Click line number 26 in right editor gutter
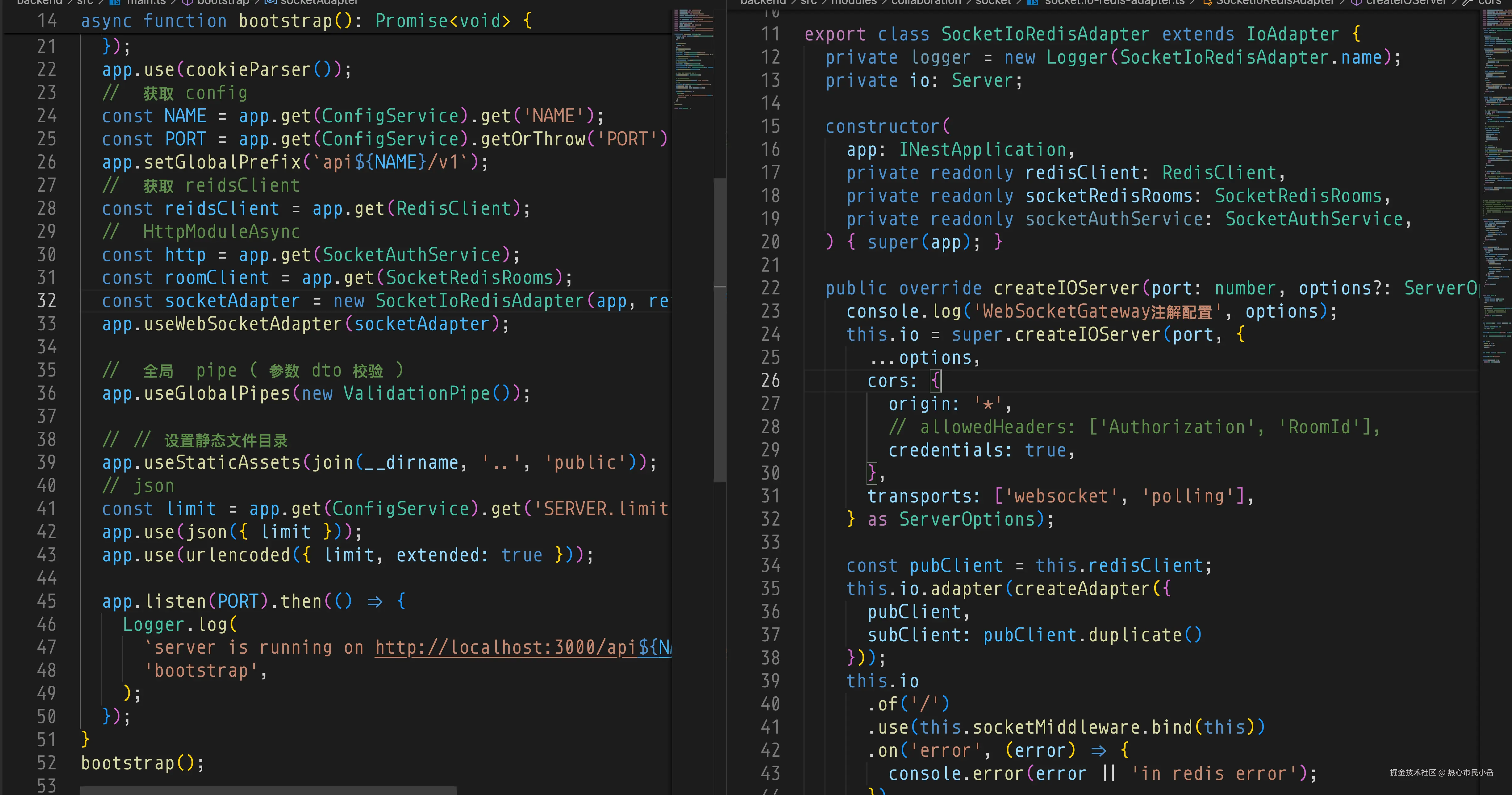This screenshot has height=795, width=1512. click(x=771, y=381)
